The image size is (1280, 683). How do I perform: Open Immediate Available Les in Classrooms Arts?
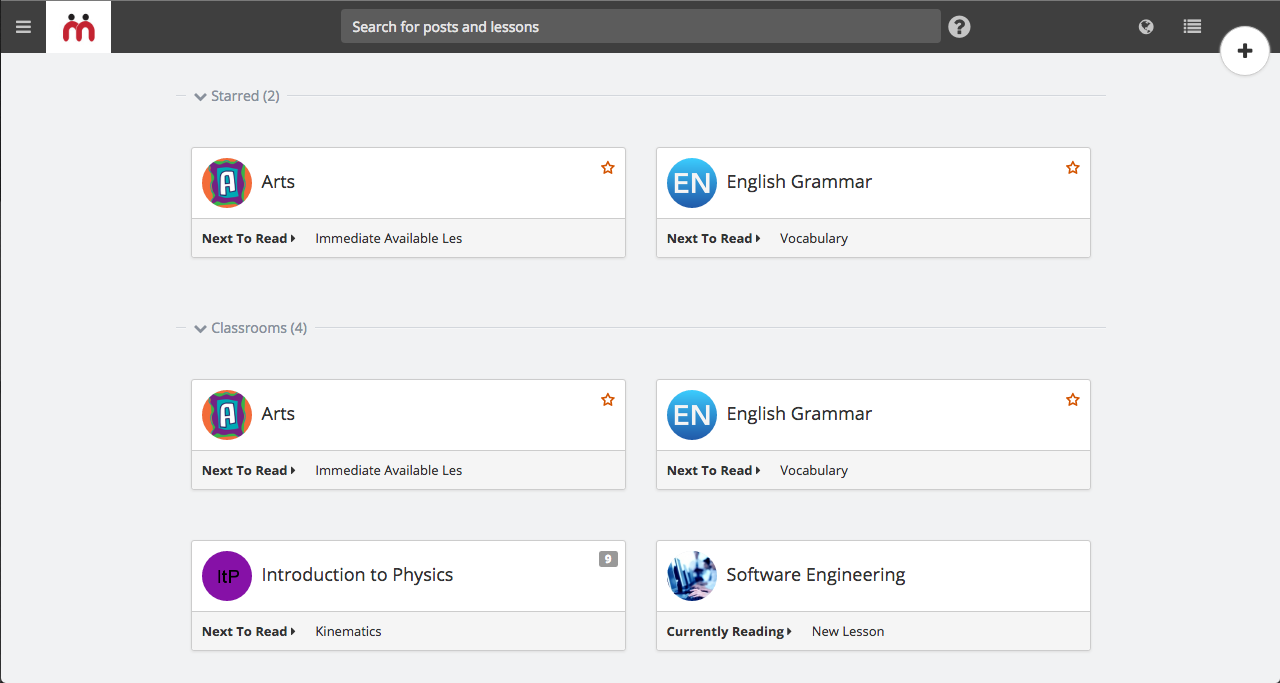pyautogui.click(x=389, y=470)
